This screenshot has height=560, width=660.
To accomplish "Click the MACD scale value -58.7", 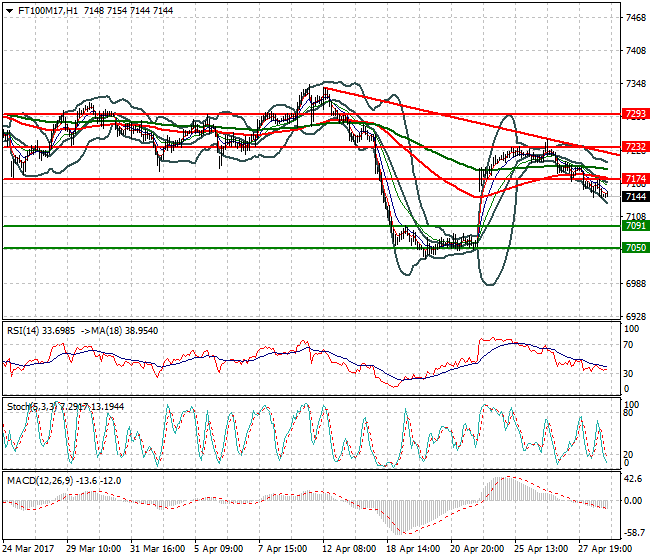I will pos(632,533).
